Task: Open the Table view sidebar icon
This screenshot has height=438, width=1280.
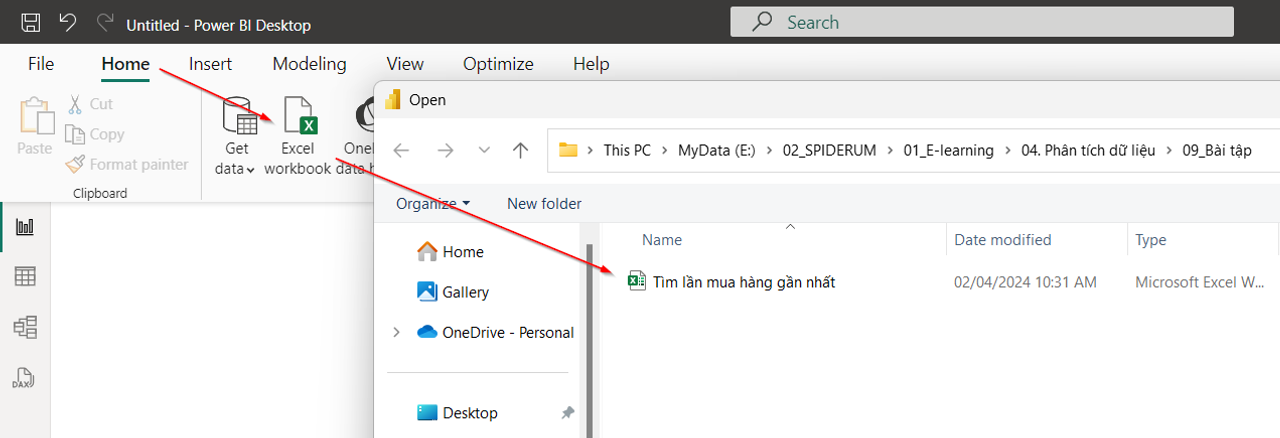Action: pyautogui.click(x=24, y=277)
